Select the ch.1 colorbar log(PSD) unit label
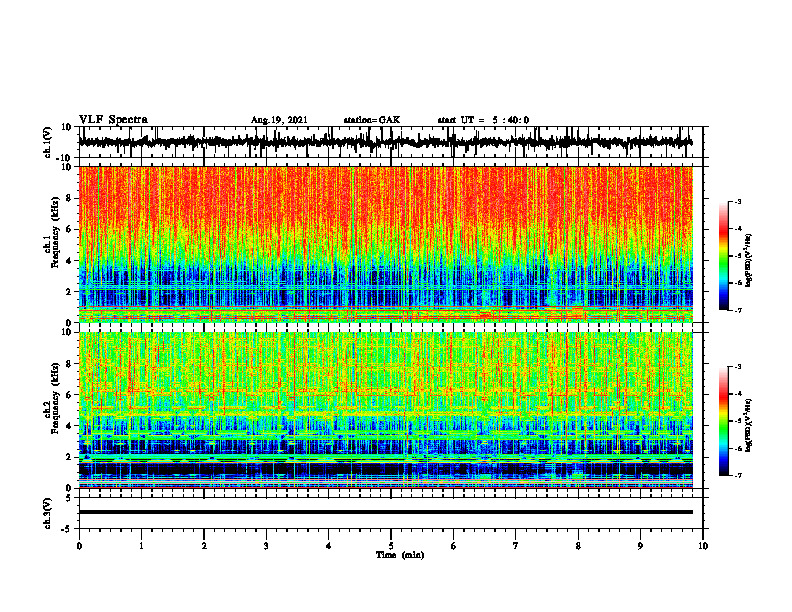792x612 pixels. coord(748,261)
